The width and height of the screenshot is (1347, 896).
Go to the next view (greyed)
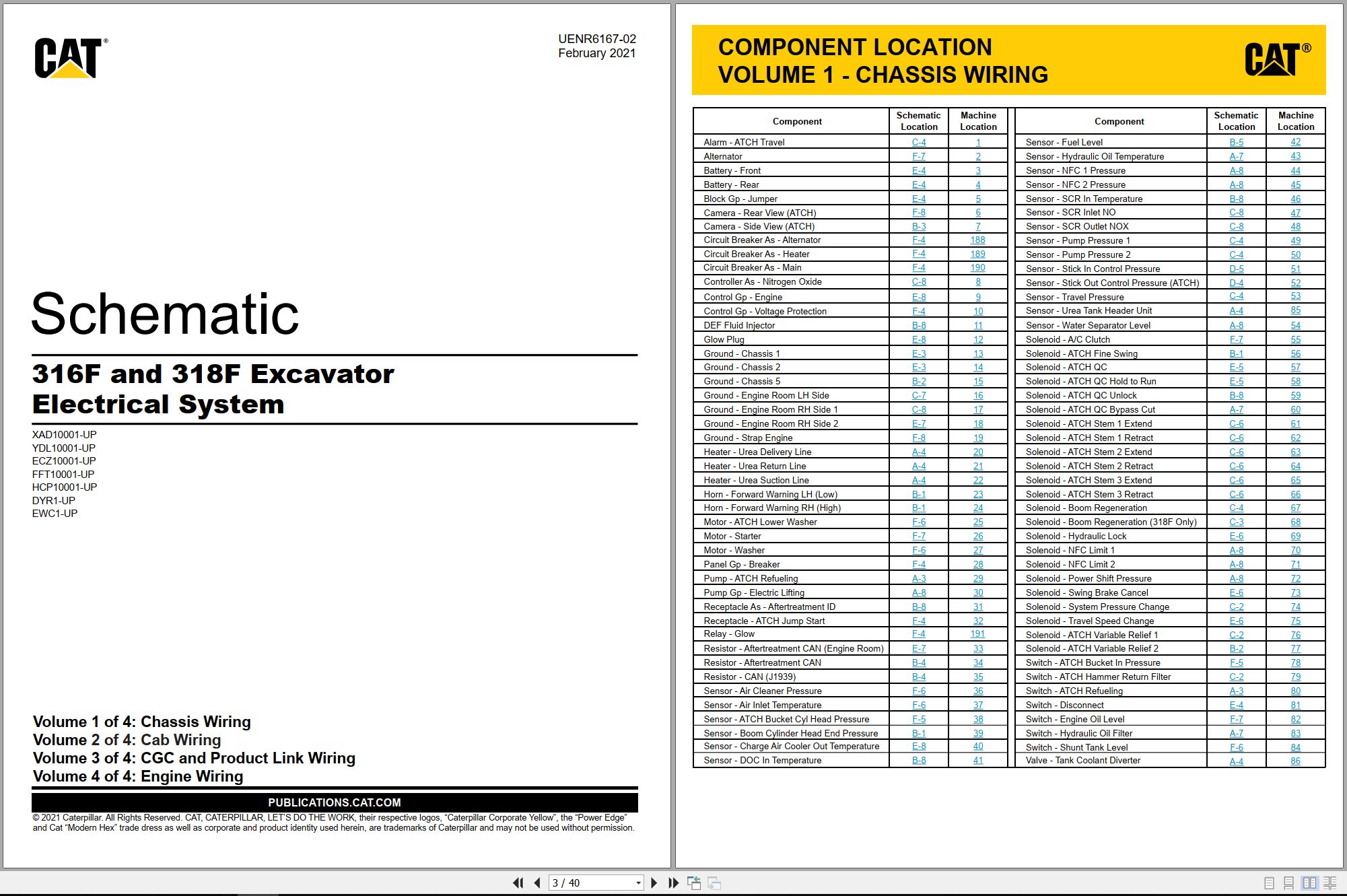click(714, 883)
